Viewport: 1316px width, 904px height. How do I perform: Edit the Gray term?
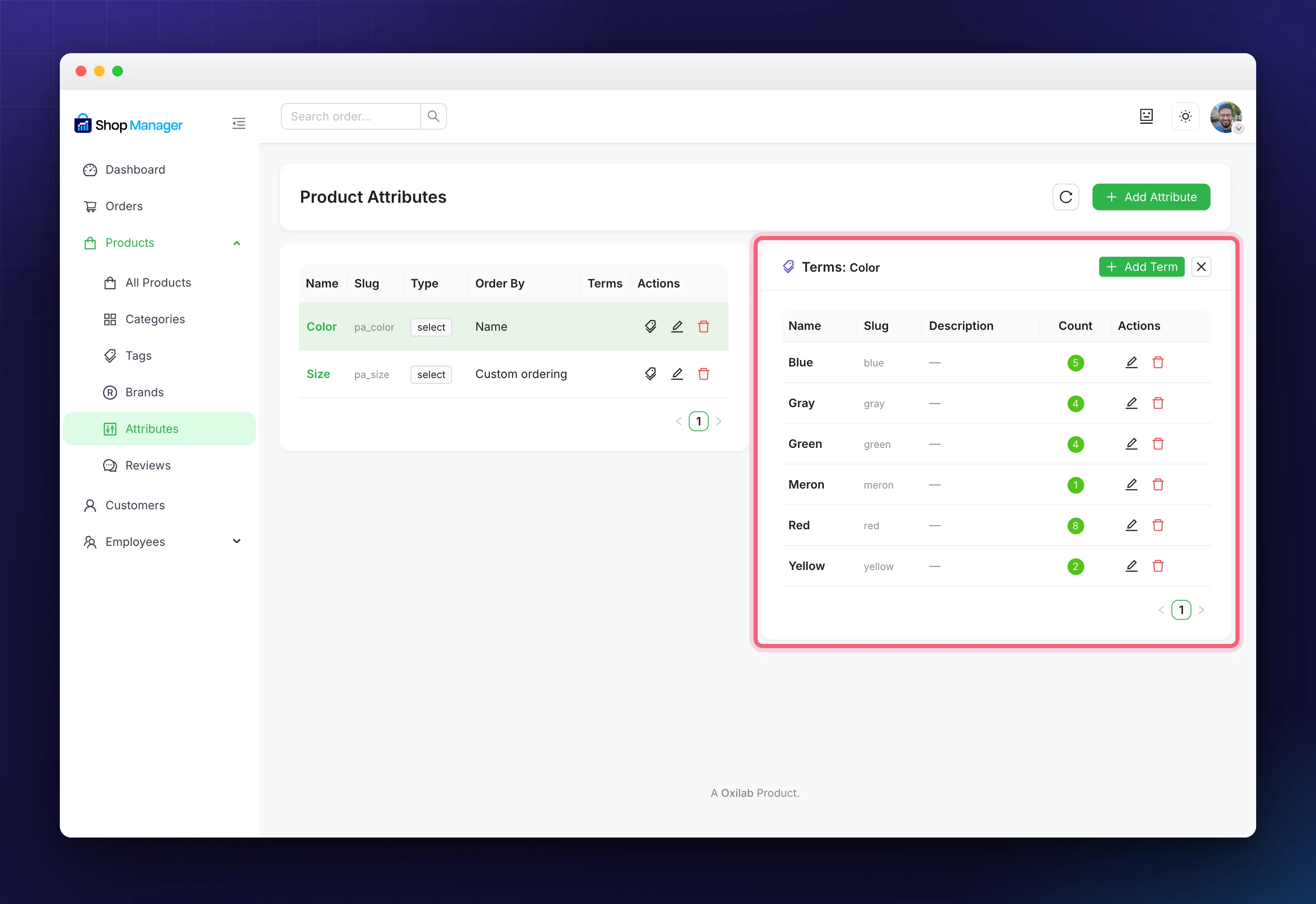[x=1132, y=403]
